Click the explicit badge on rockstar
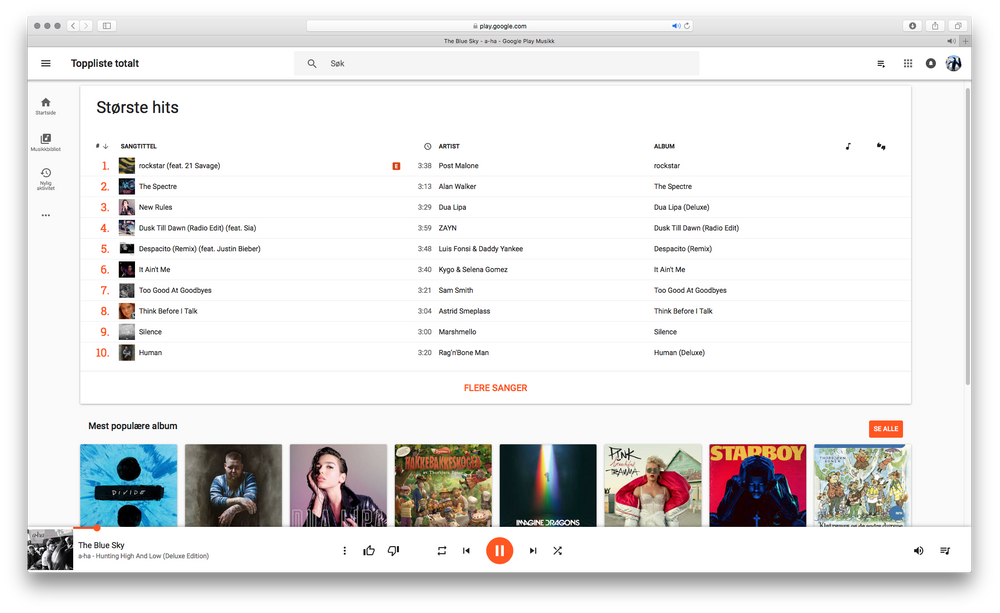Screen dimensions: 1000x613 pos(396,166)
